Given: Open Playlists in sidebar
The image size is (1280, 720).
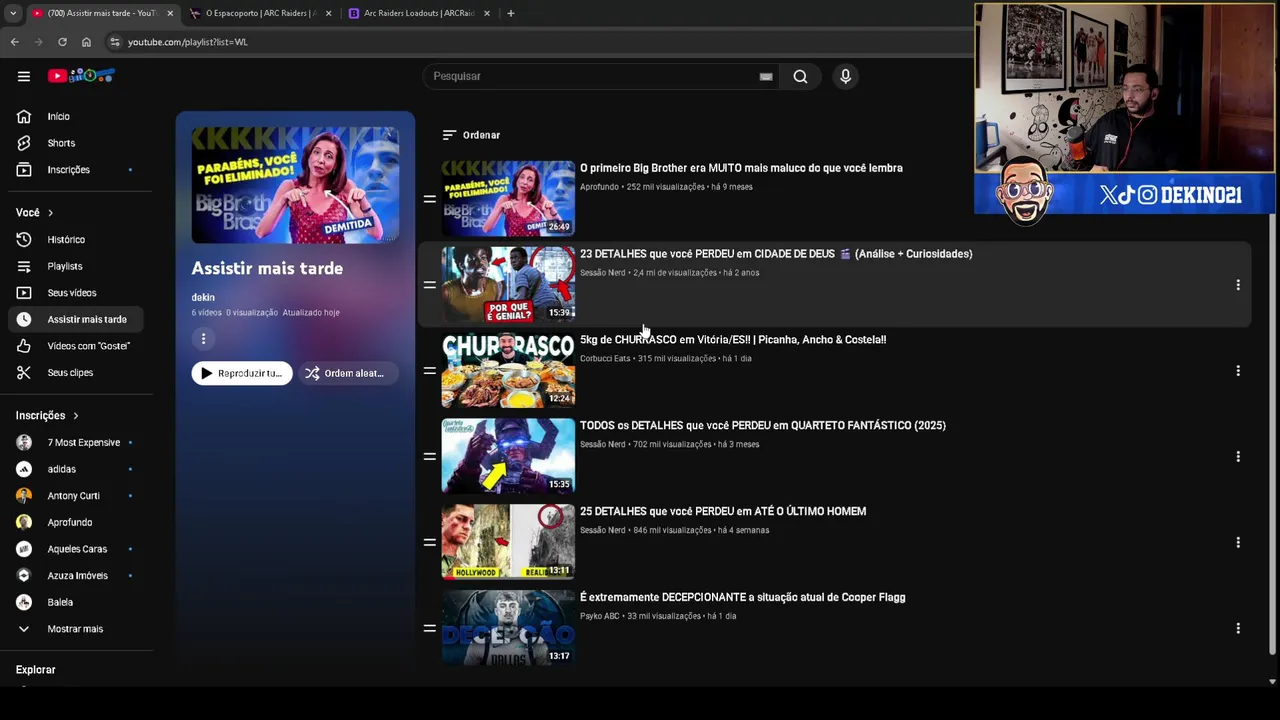Looking at the screenshot, I should tap(78, 266).
